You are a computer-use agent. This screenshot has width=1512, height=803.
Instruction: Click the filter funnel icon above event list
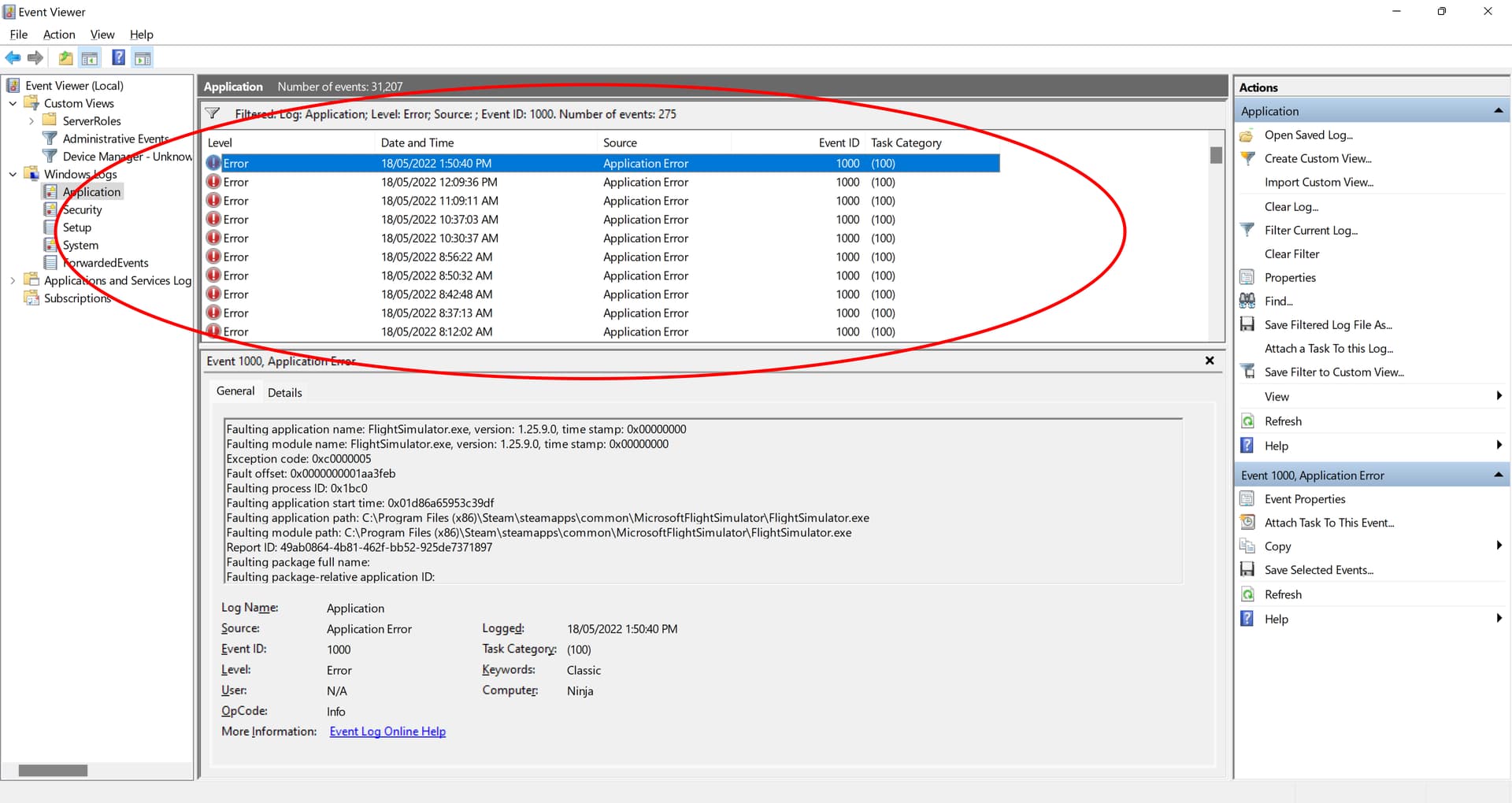point(213,114)
